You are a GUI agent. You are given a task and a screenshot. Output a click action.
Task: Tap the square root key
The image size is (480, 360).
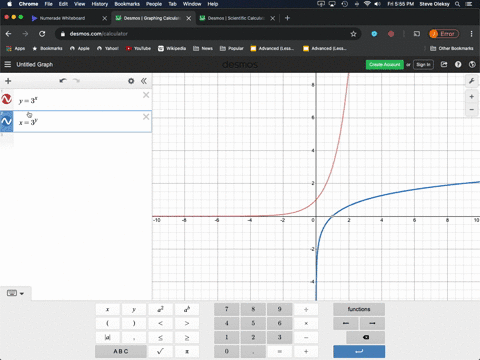(x=160, y=351)
